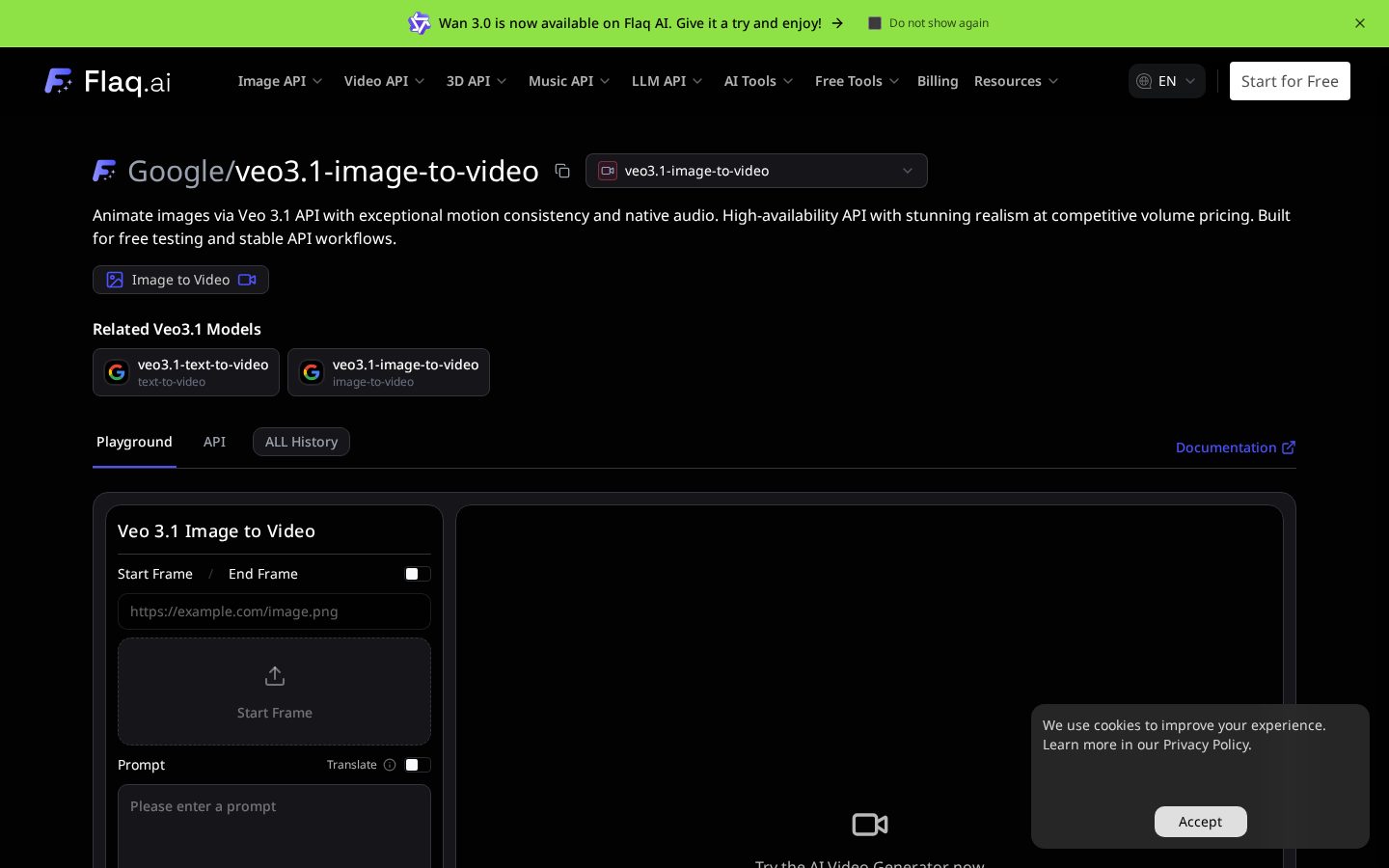Click the image URL input field
Viewport: 1389px width, 868px height.
point(274,611)
